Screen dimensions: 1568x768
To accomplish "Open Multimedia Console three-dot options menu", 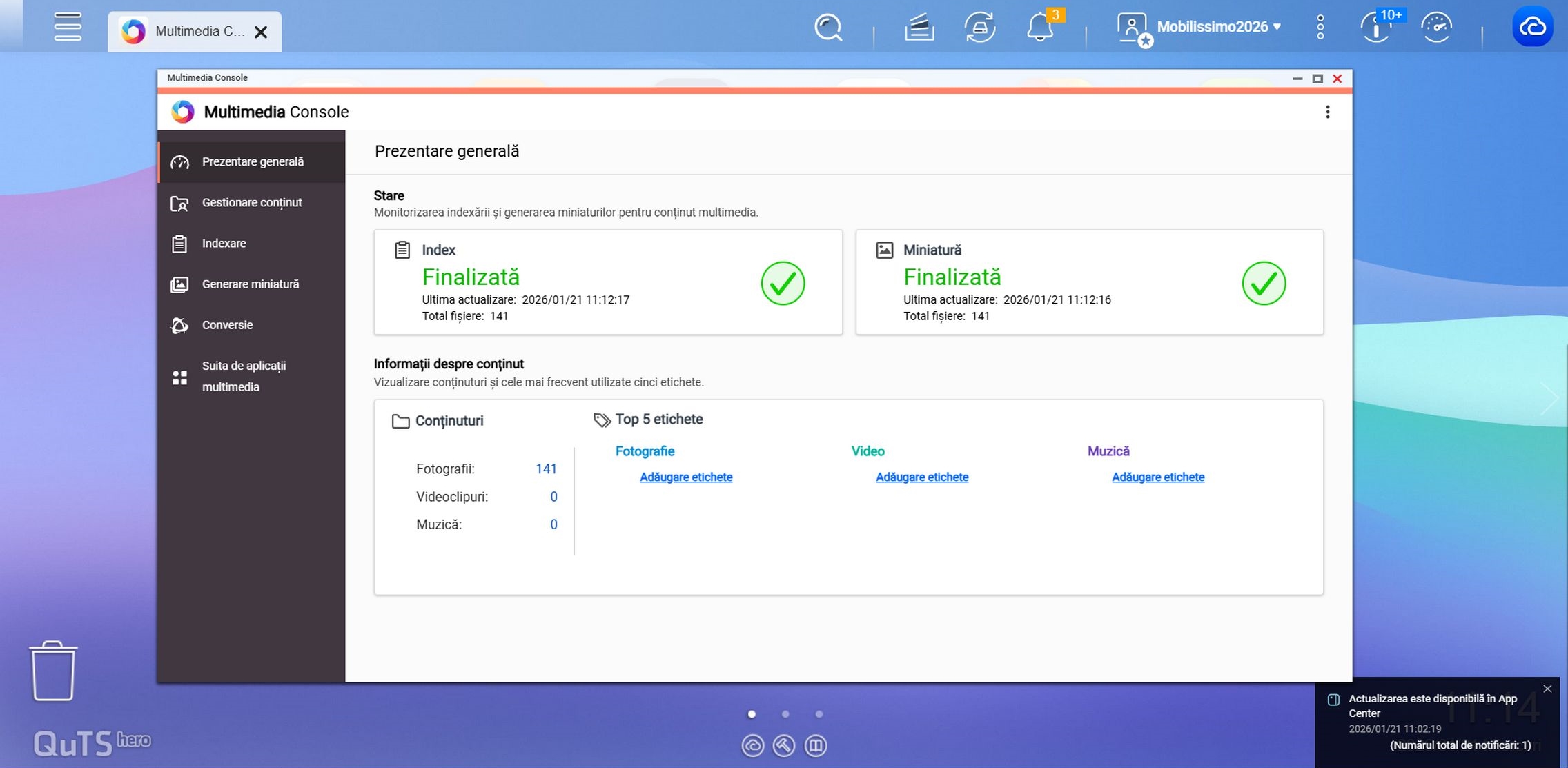I will pos(1327,112).
